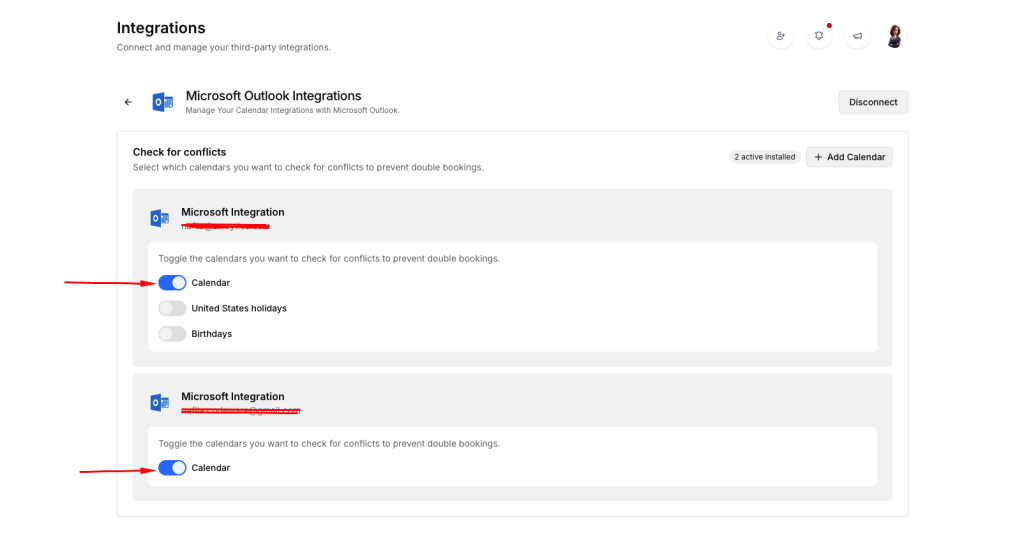Click the first Microsoft Integration Outlook icon
1024x552 pixels.
point(159,218)
